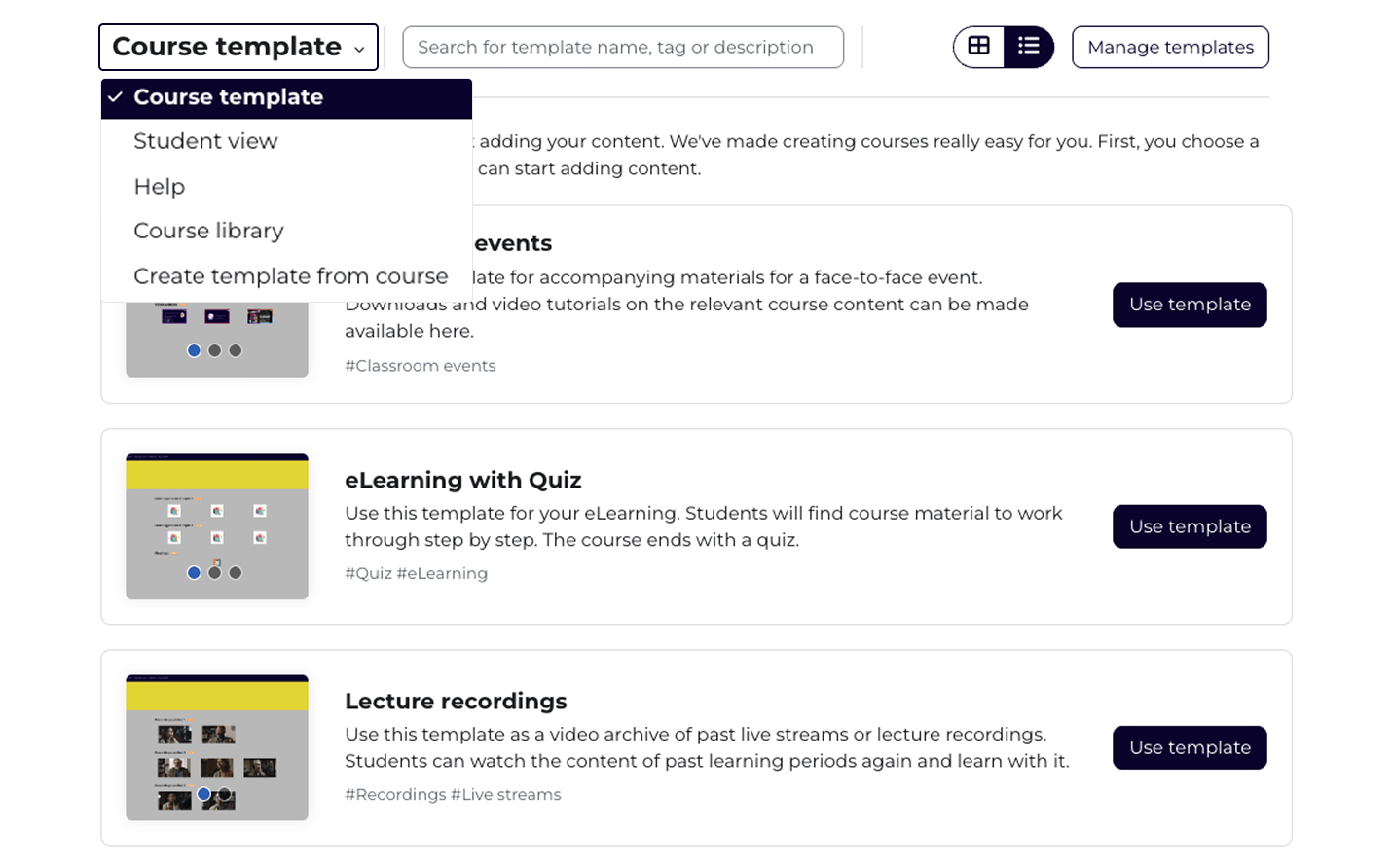Select the checked Course template menu item

coord(228,97)
